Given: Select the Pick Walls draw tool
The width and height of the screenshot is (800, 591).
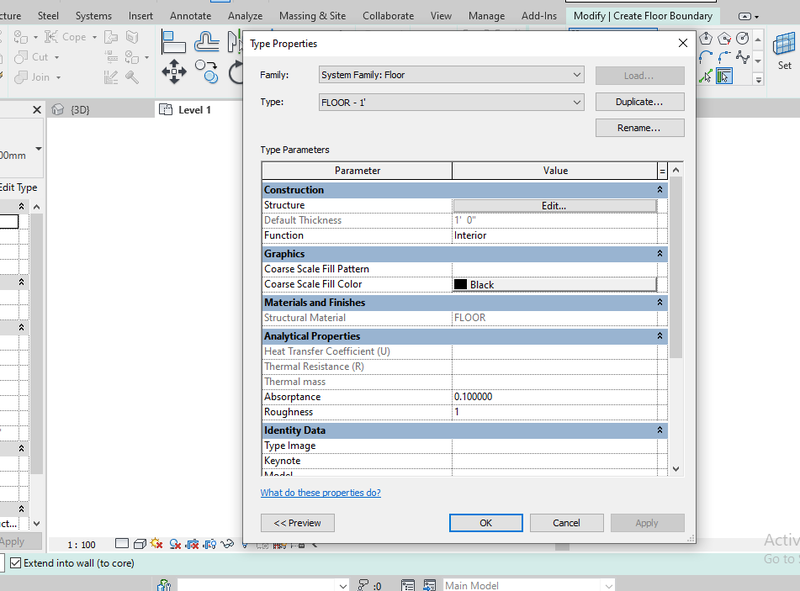Looking at the screenshot, I should pos(724,77).
